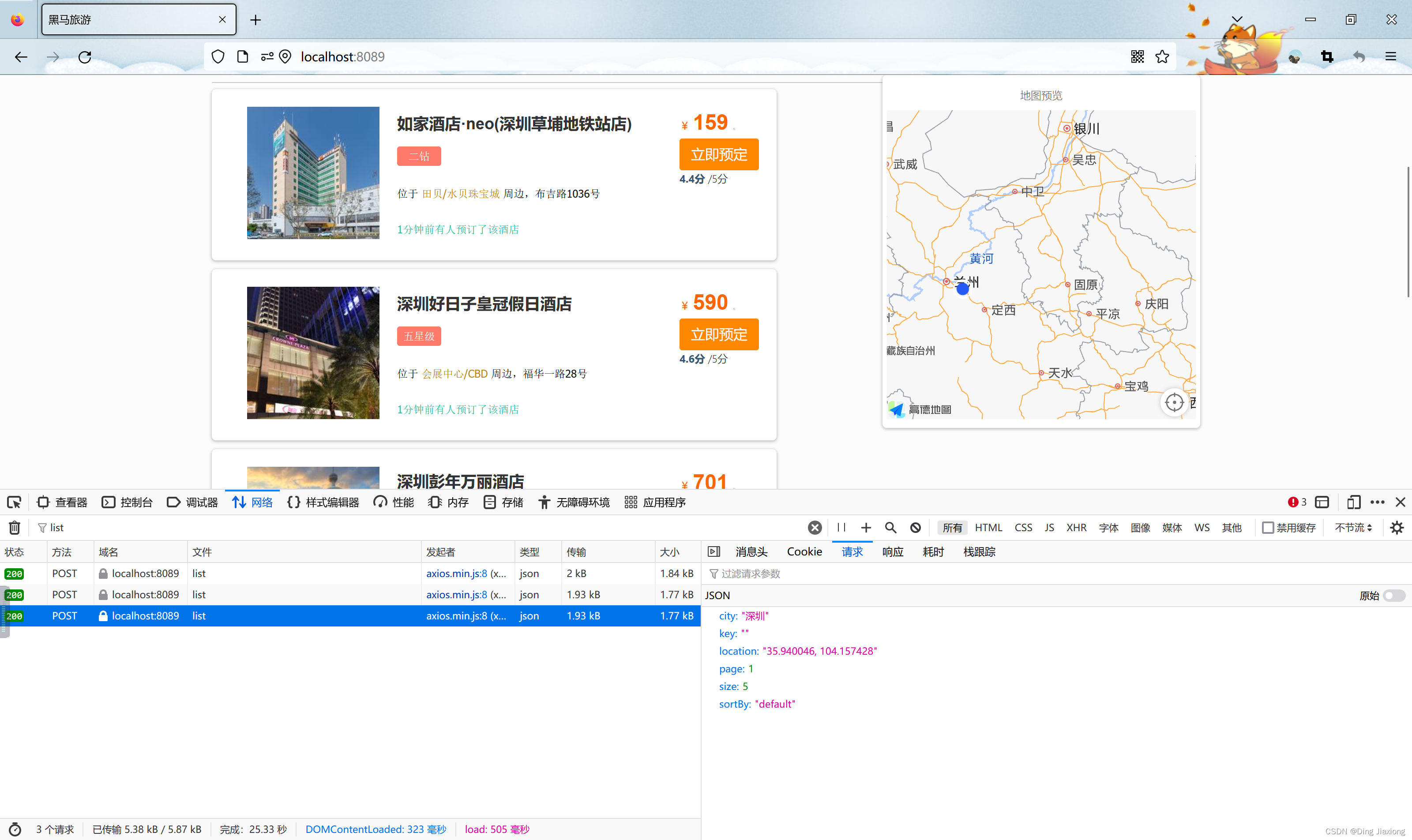The image size is (1412, 840).
Task: Click the browser forward arrow
Action: coord(53,56)
